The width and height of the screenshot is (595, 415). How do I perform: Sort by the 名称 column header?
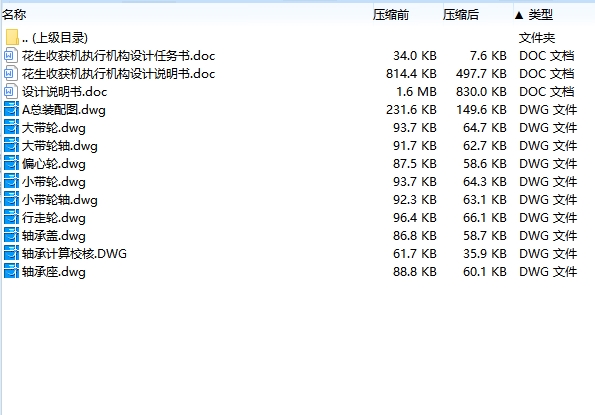point(14,15)
